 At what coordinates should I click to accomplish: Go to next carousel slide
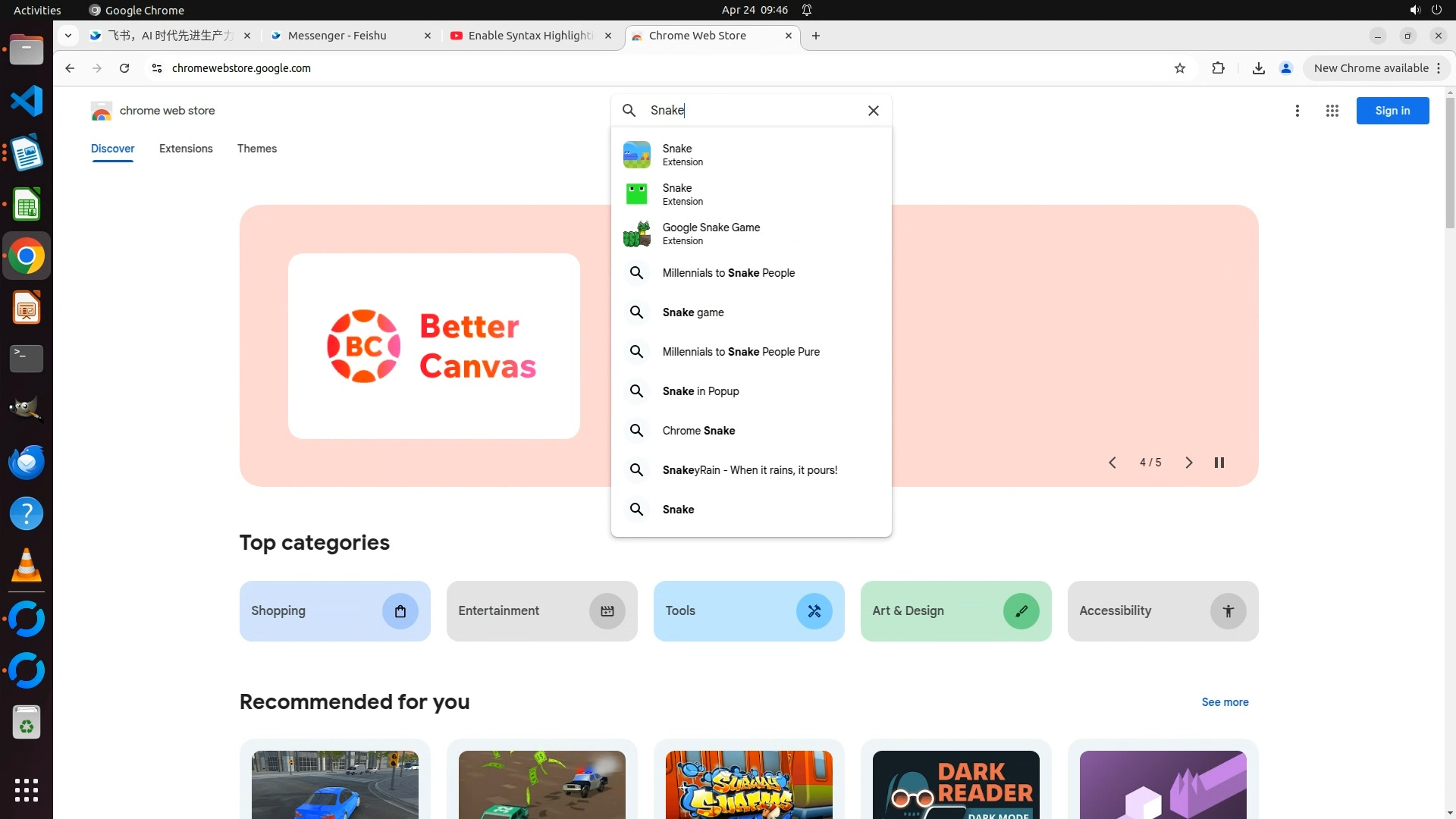point(1188,463)
